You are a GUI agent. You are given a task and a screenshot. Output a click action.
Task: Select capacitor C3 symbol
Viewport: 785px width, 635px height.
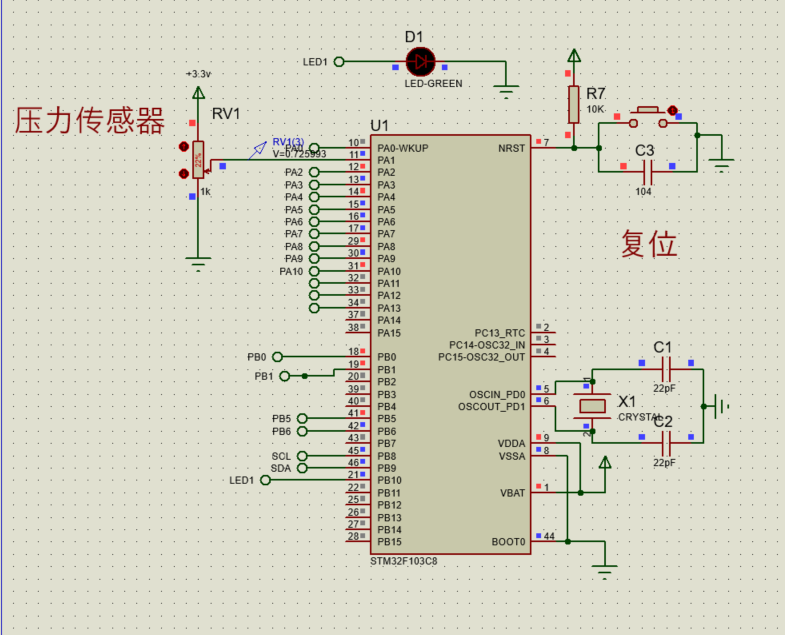[x=648, y=172]
